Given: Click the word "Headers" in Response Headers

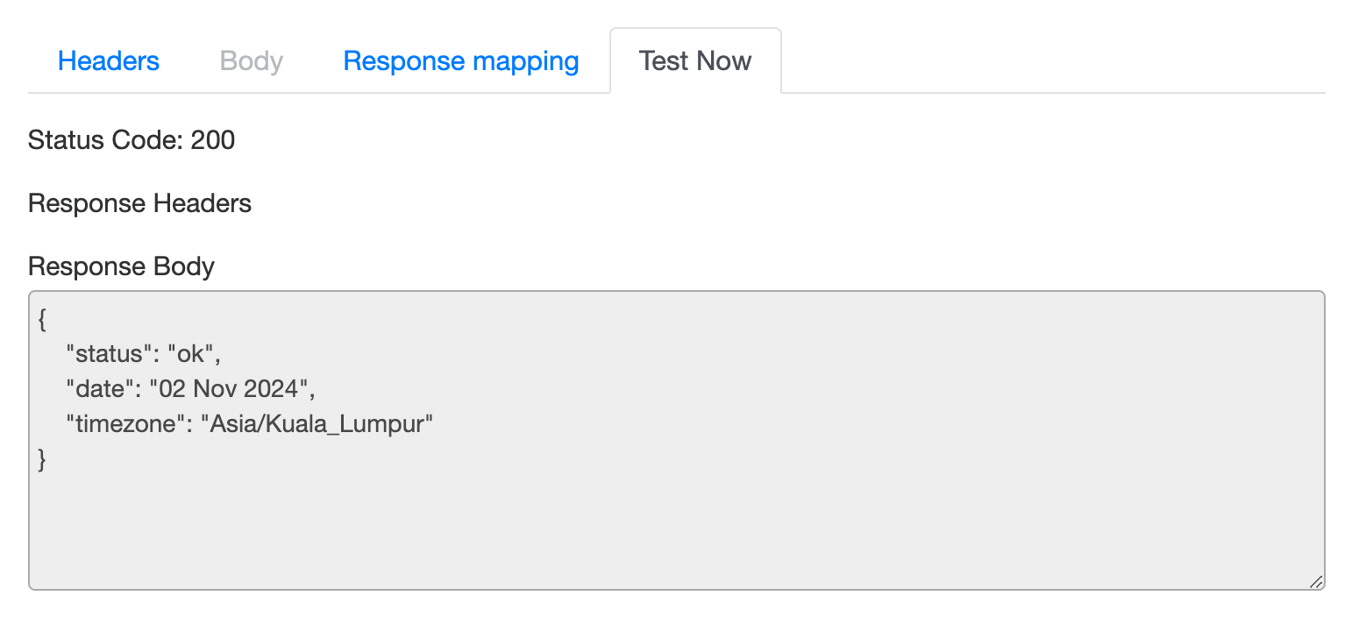Looking at the screenshot, I should coord(201,204).
